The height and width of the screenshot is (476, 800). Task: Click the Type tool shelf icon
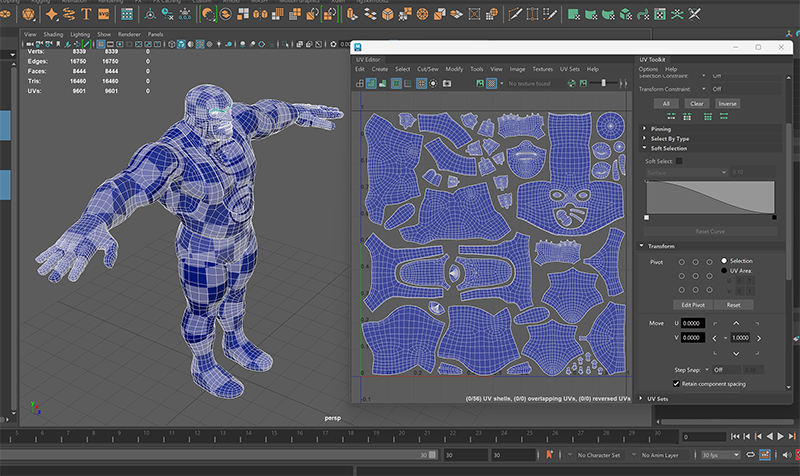(x=87, y=15)
